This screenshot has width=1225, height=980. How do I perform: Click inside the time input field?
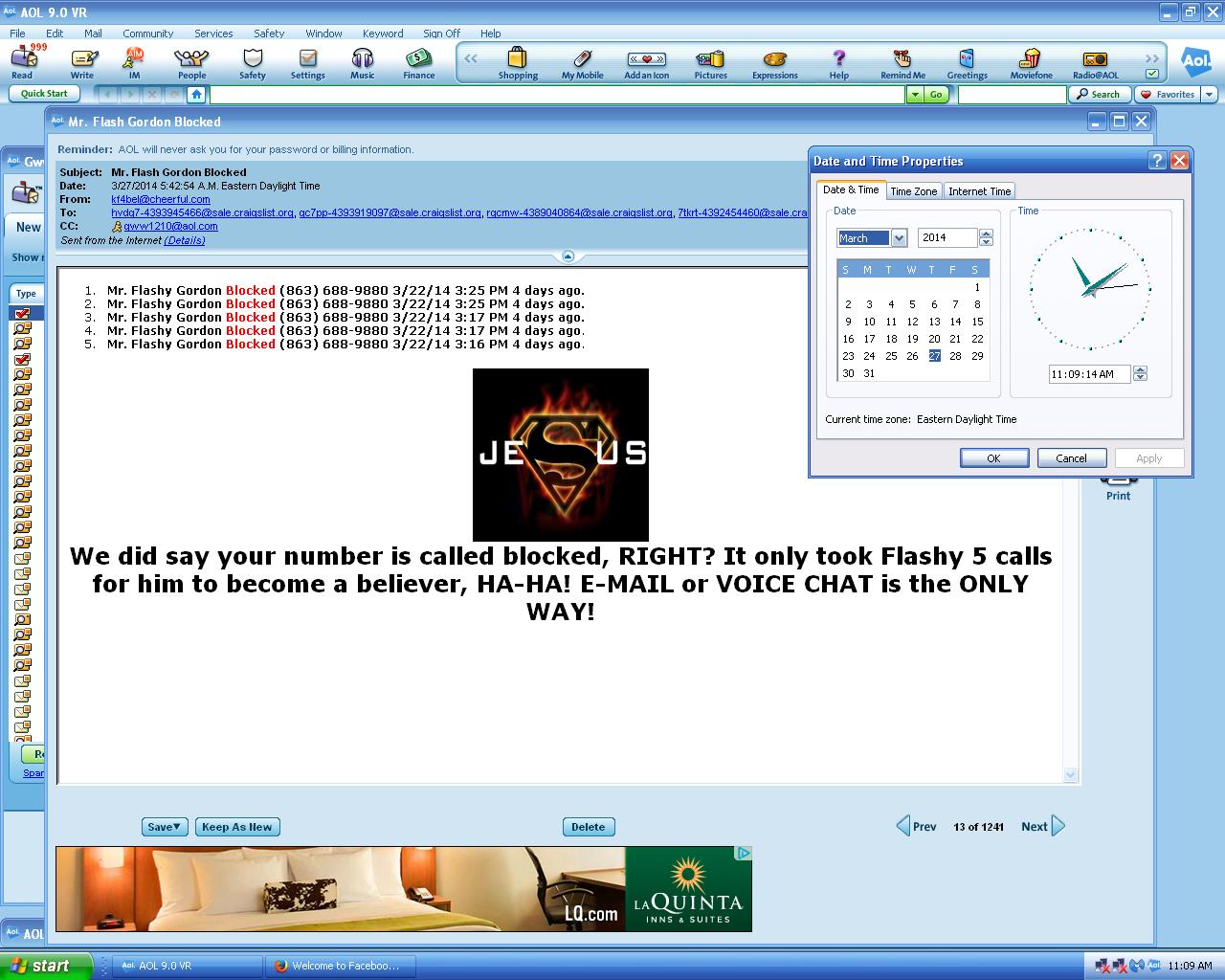tap(1088, 374)
